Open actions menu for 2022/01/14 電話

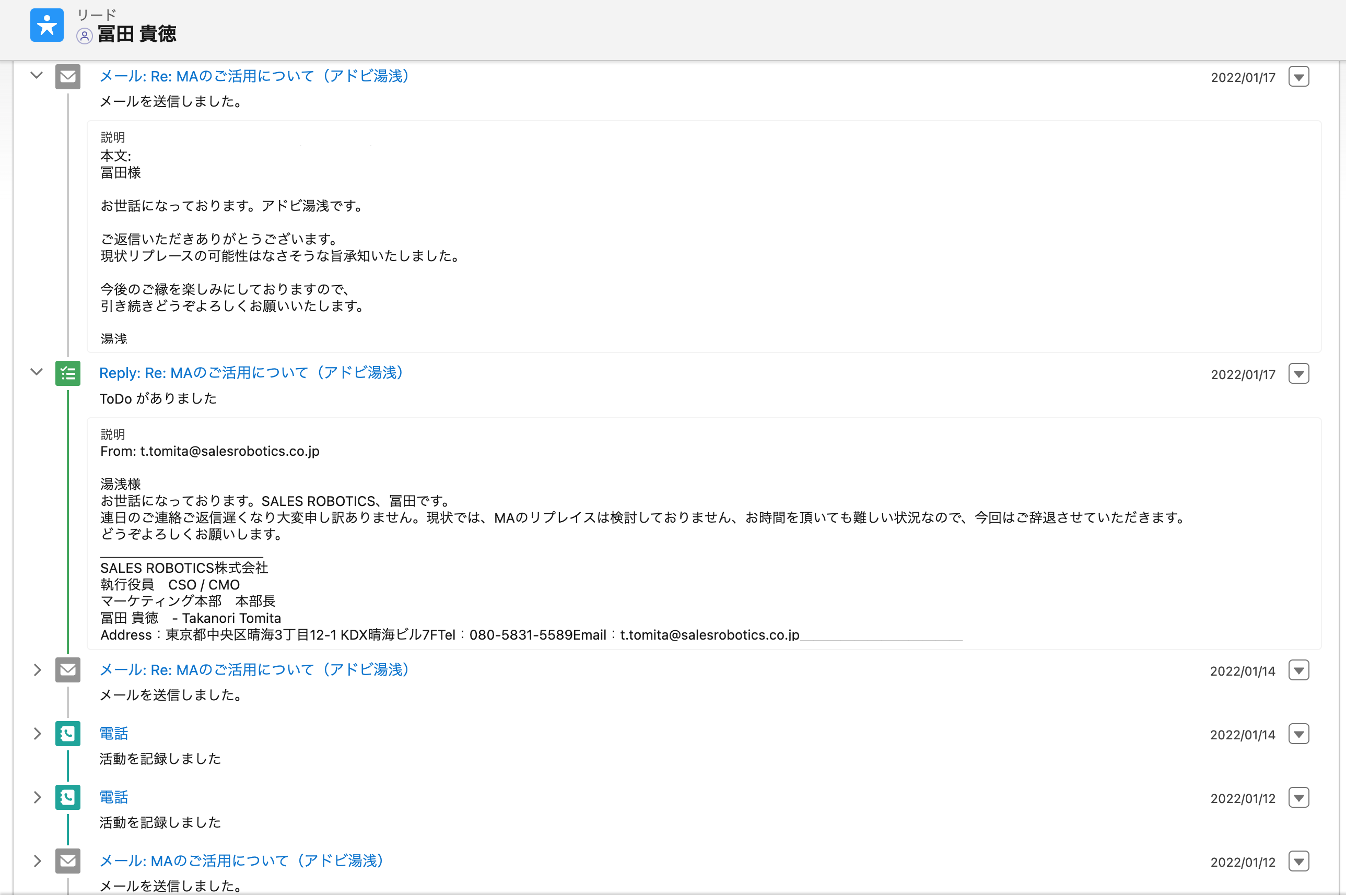(1298, 734)
